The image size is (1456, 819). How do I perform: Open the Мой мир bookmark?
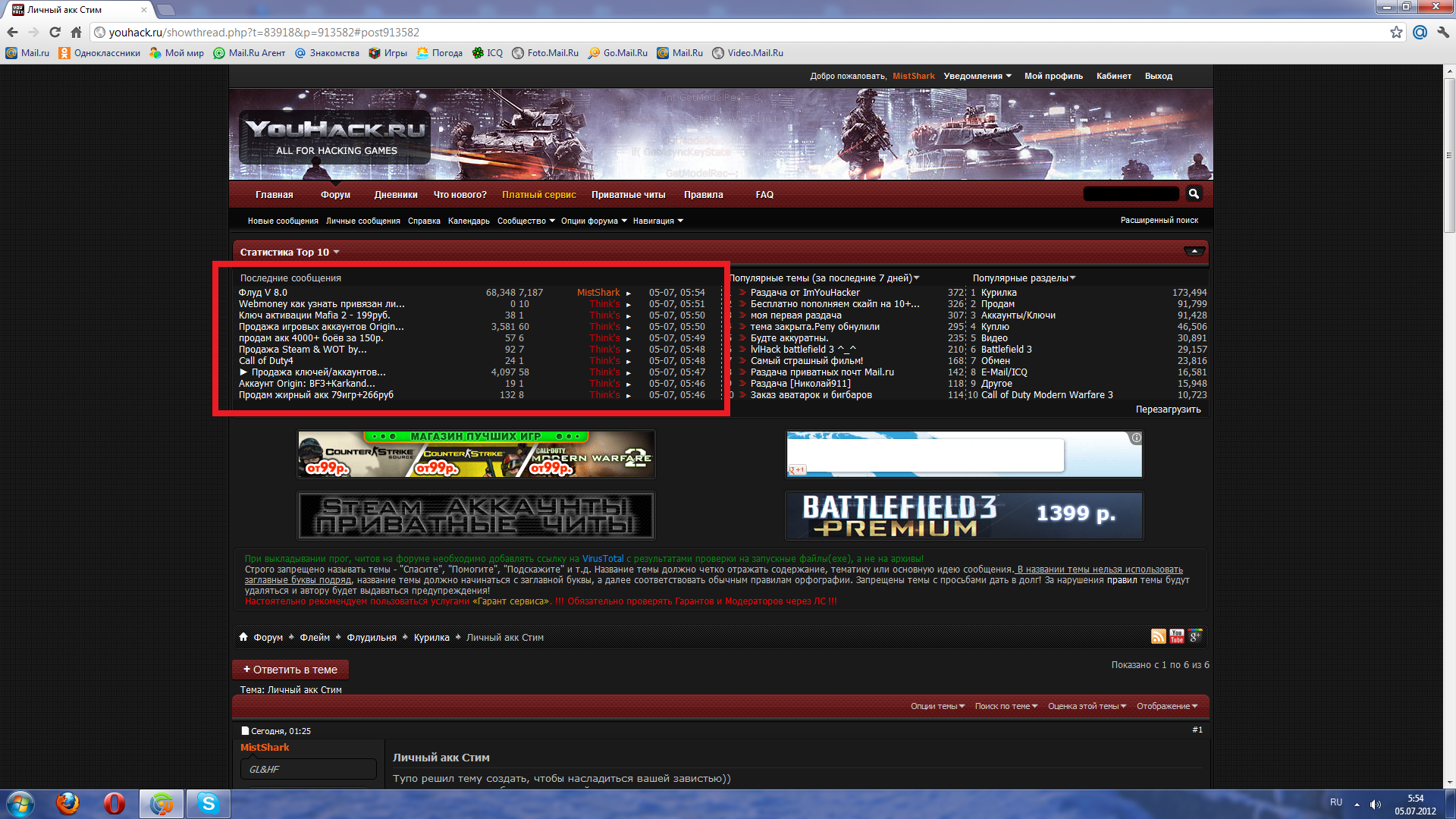(177, 53)
